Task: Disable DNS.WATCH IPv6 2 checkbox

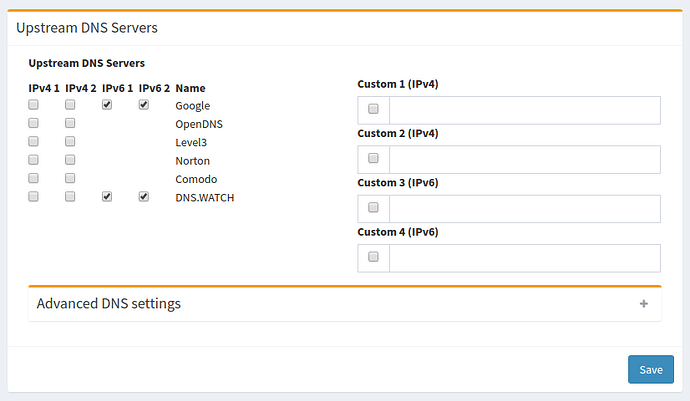Action: [144, 197]
